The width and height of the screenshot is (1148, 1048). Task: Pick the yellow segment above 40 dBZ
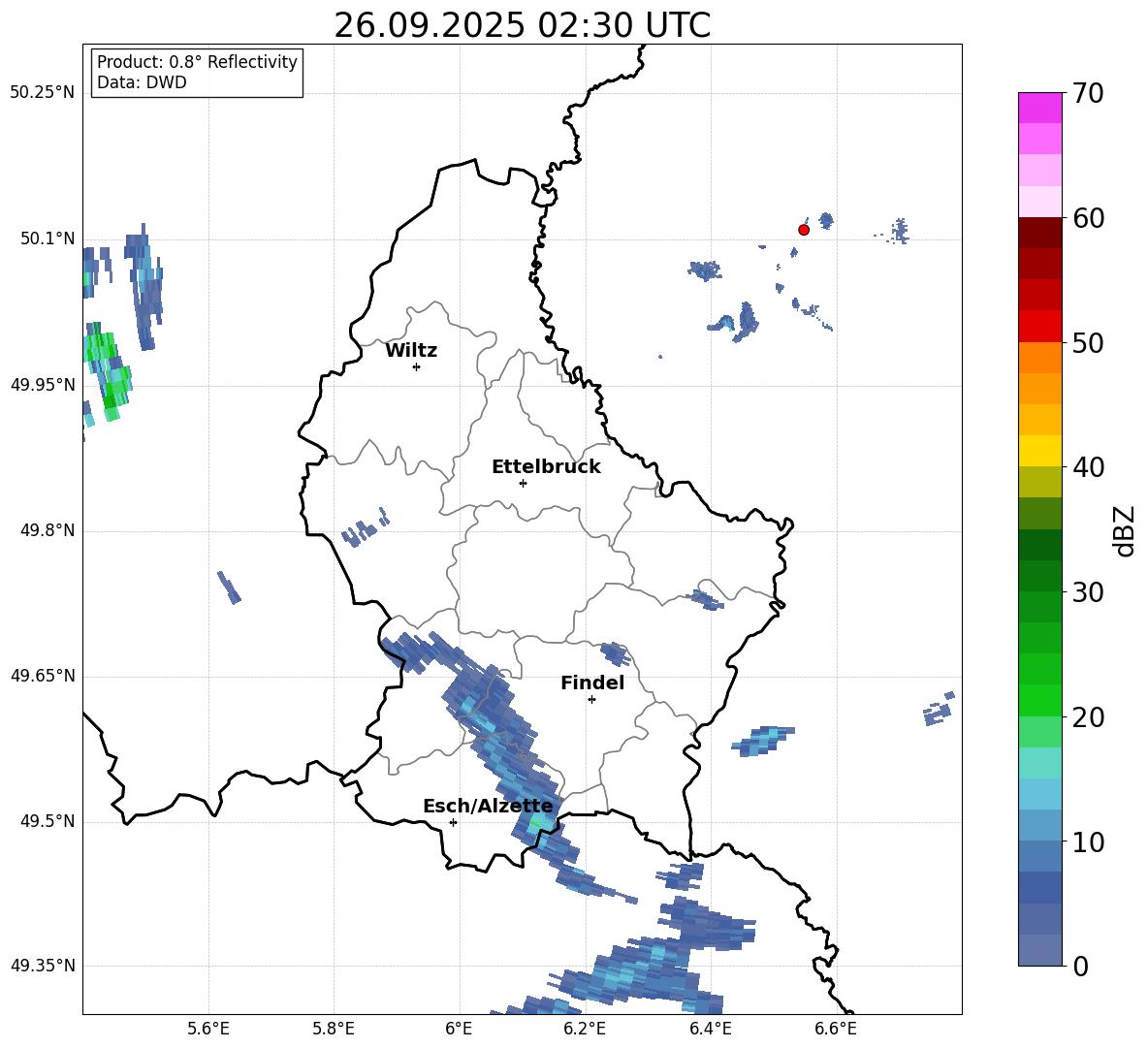point(1039,451)
